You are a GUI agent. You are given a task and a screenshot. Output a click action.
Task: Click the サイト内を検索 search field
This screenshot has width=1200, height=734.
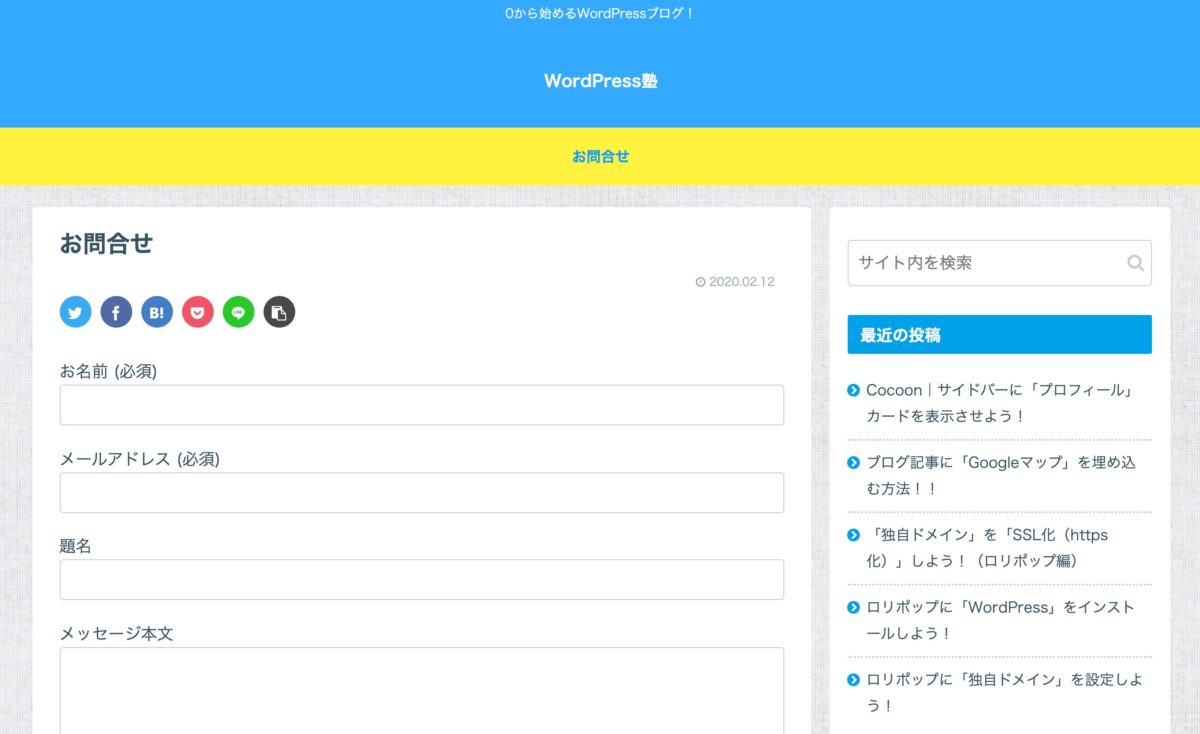980,262
